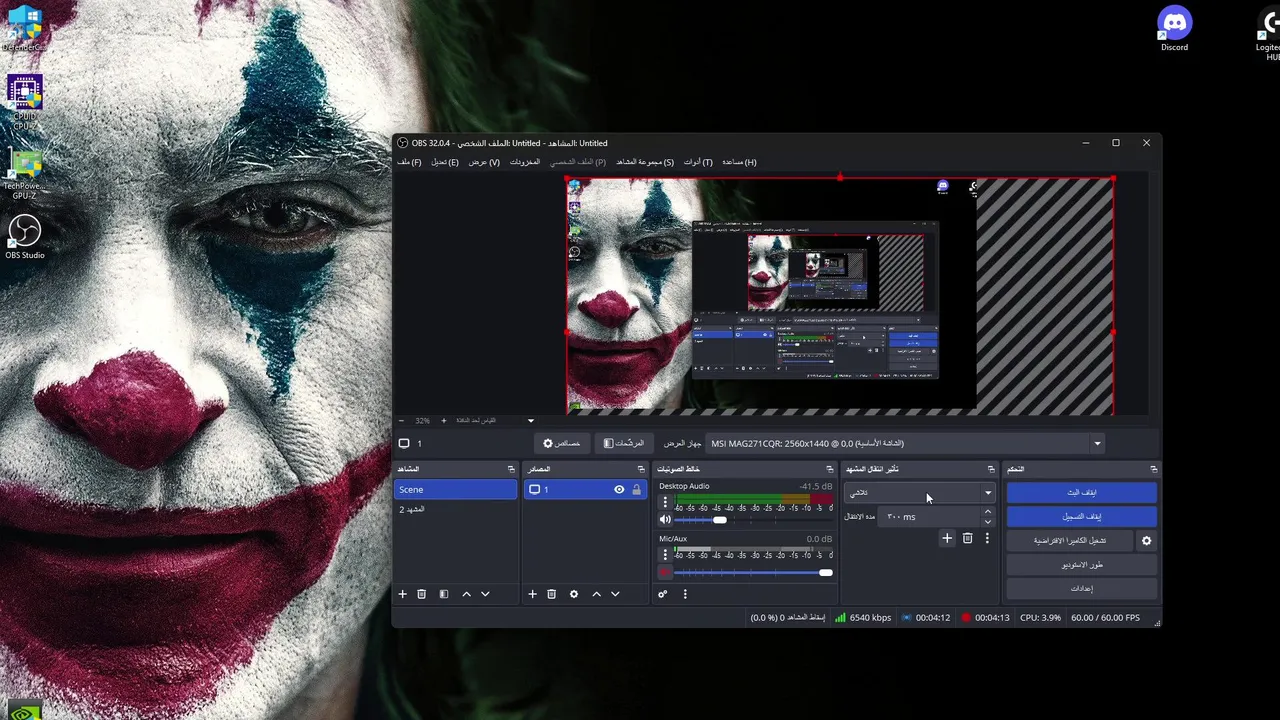Float the Audio Mixer dock with pop-out icon
The image size is (1280, 720).
point(829,469)
